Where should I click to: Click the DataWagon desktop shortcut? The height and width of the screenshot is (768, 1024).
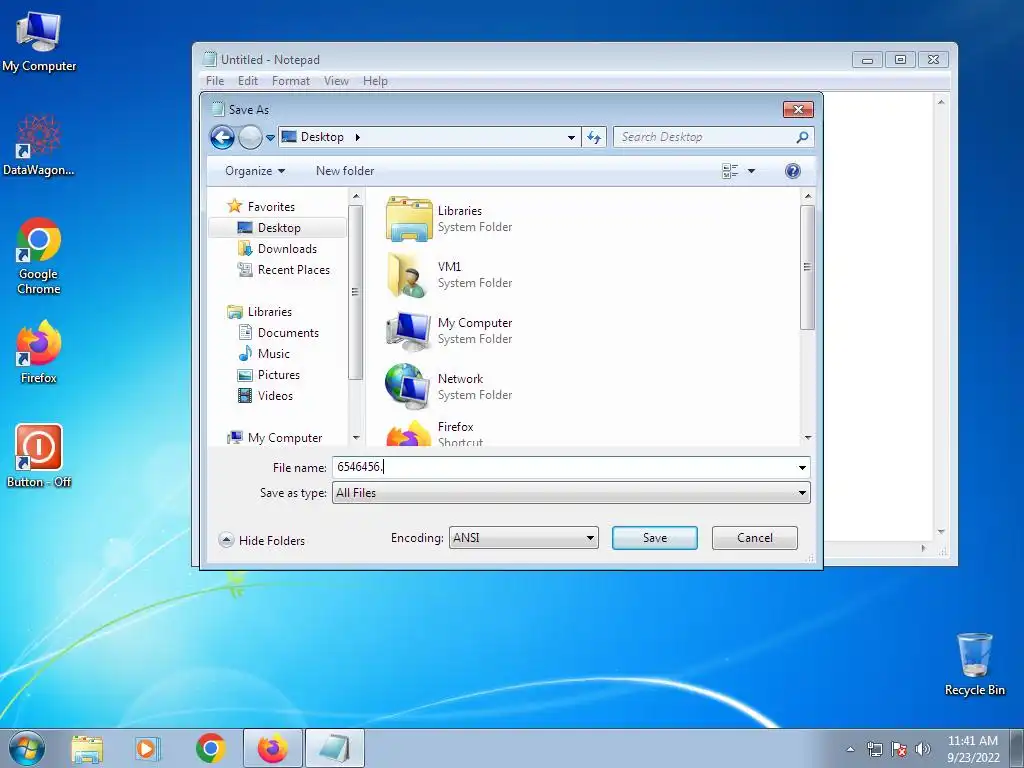coord(39,145)
